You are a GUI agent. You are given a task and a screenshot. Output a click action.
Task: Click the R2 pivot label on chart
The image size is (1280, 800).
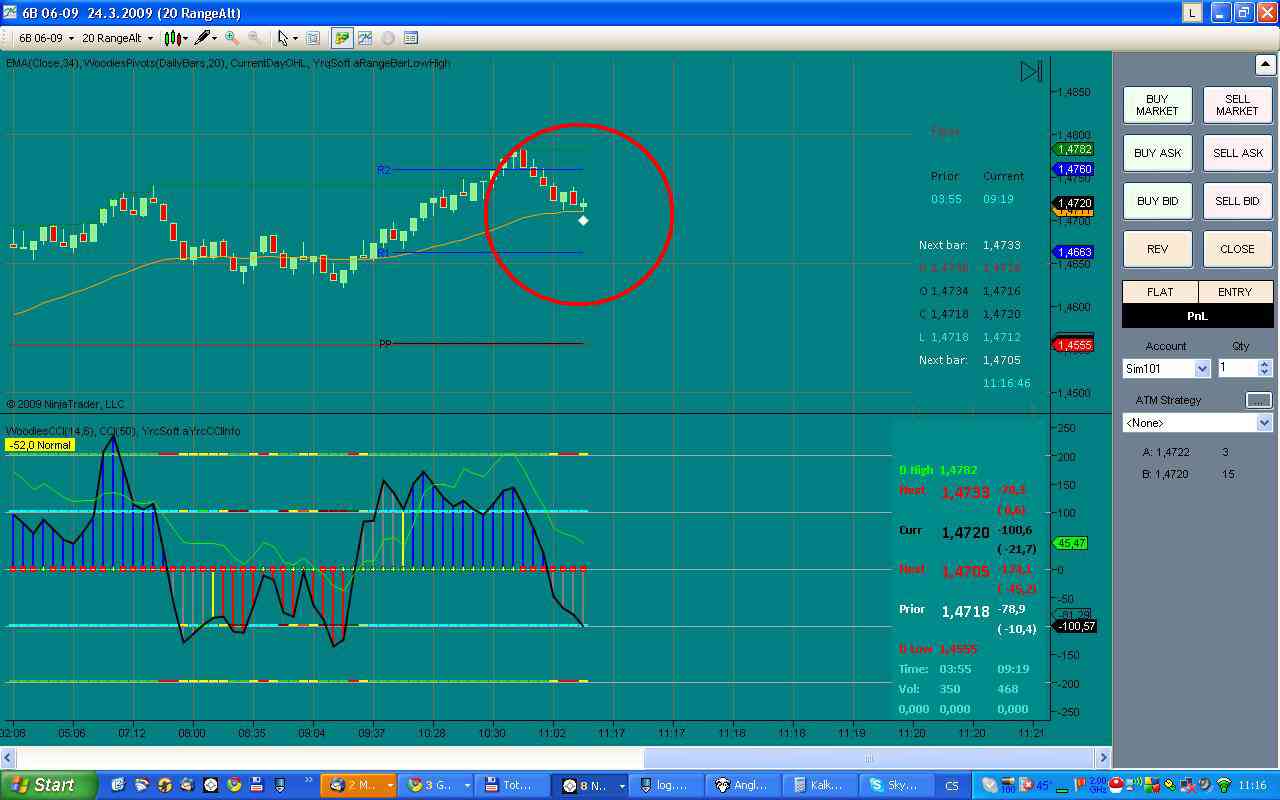click(x=383, y=170)
